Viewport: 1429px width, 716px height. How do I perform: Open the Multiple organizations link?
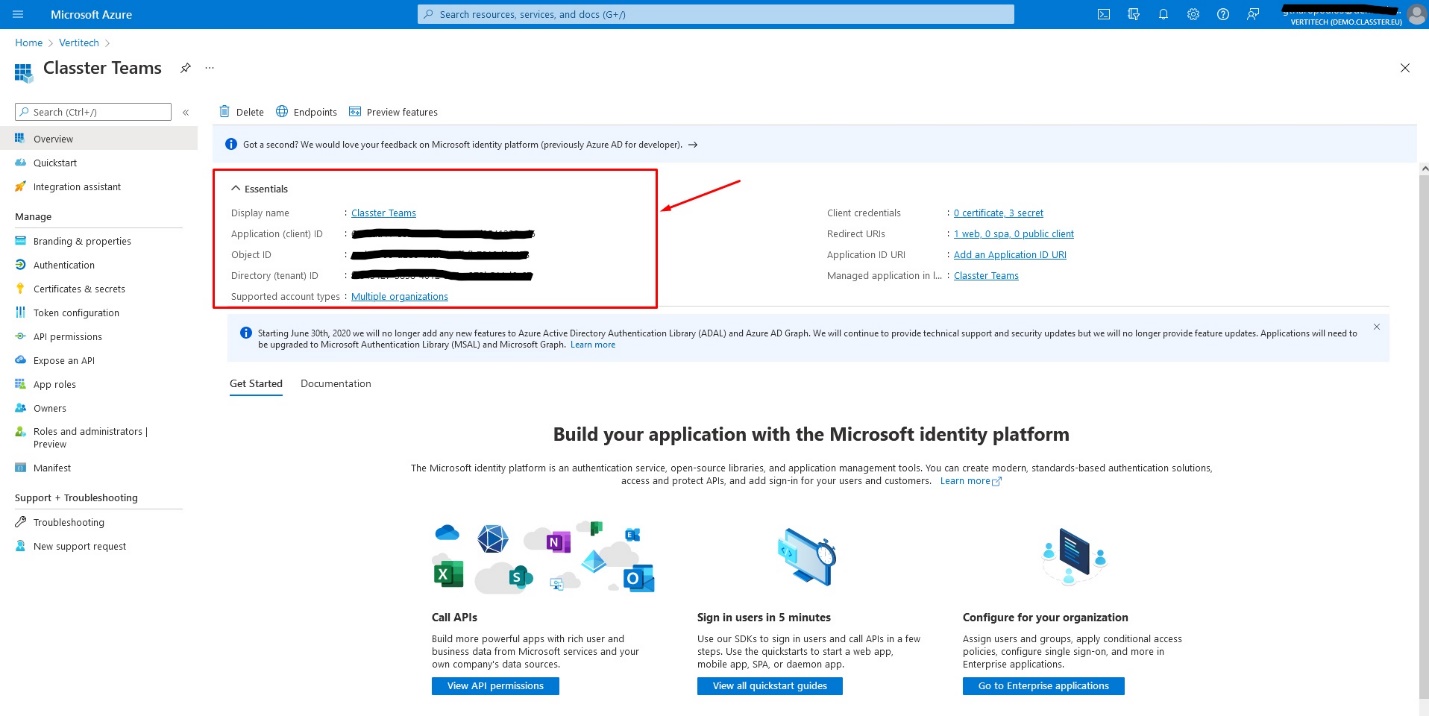coord(399,297)
